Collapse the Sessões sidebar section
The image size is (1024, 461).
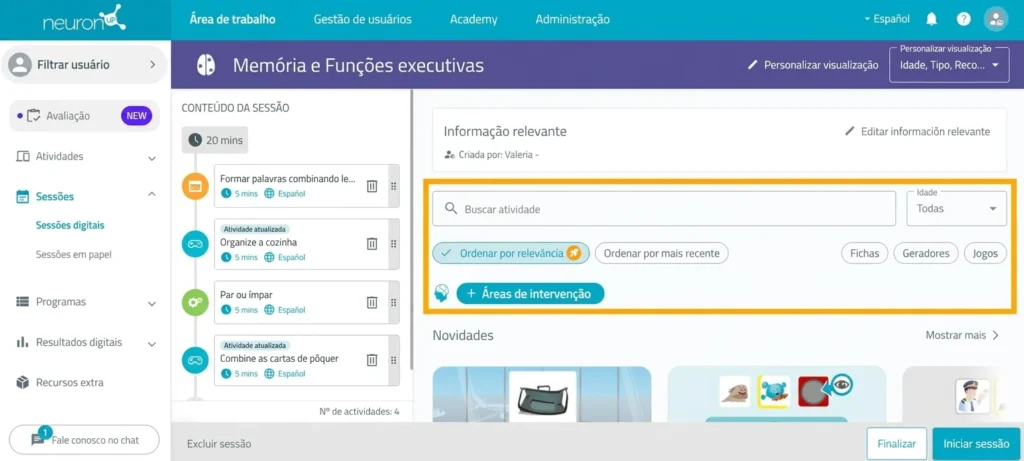coord(152,195)
